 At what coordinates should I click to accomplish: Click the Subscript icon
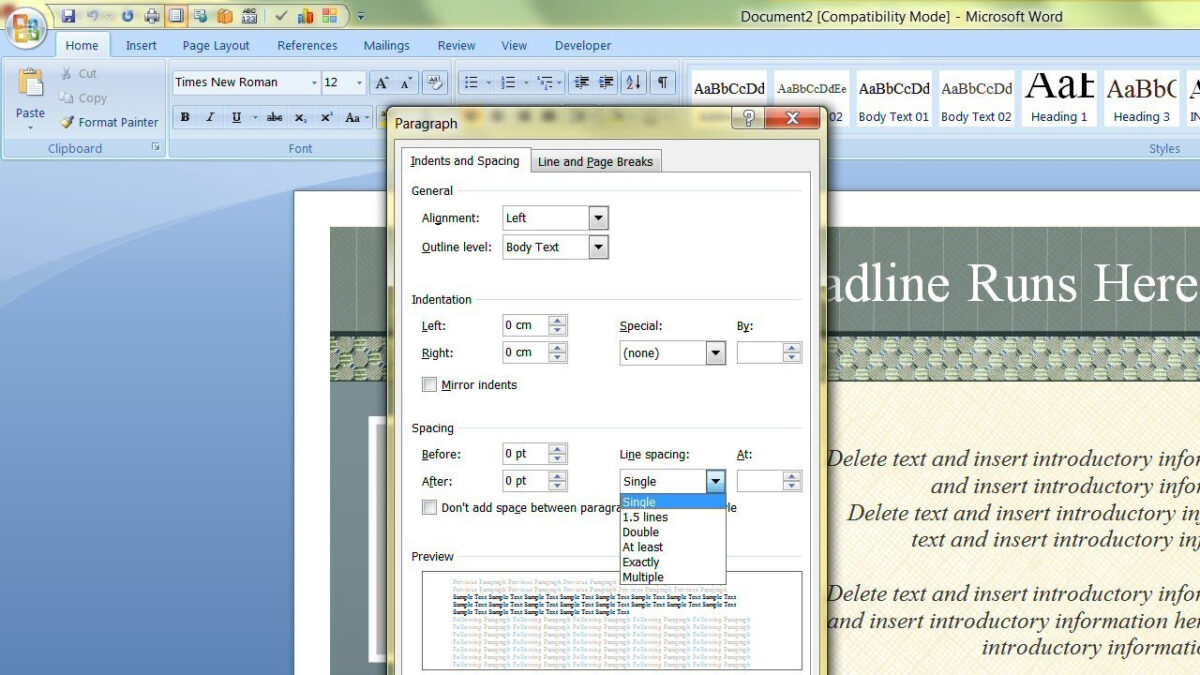(x=300, y=117)
